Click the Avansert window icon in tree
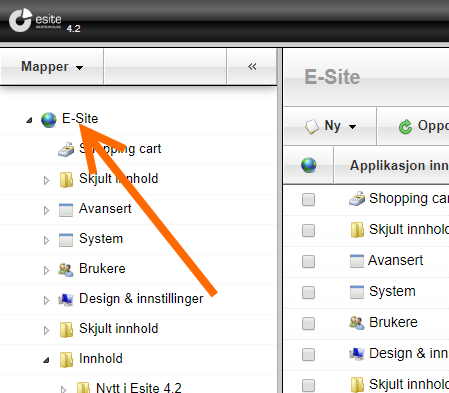This screenshot has width=449, height=393. (66, 210)
